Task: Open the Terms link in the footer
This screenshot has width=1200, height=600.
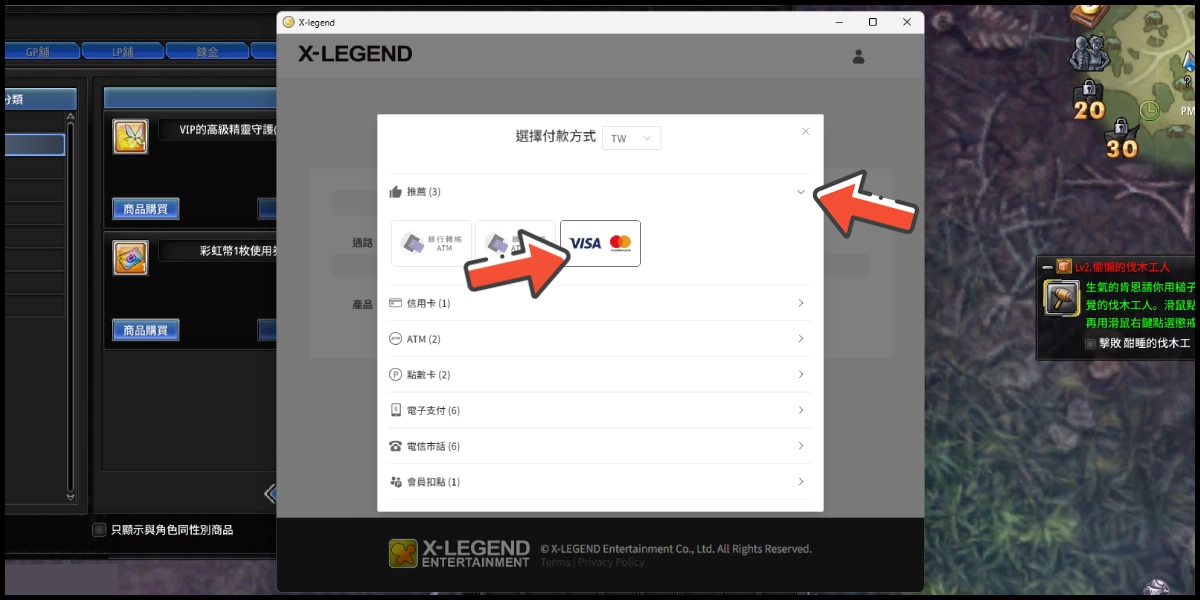Action: coord(555,562)
